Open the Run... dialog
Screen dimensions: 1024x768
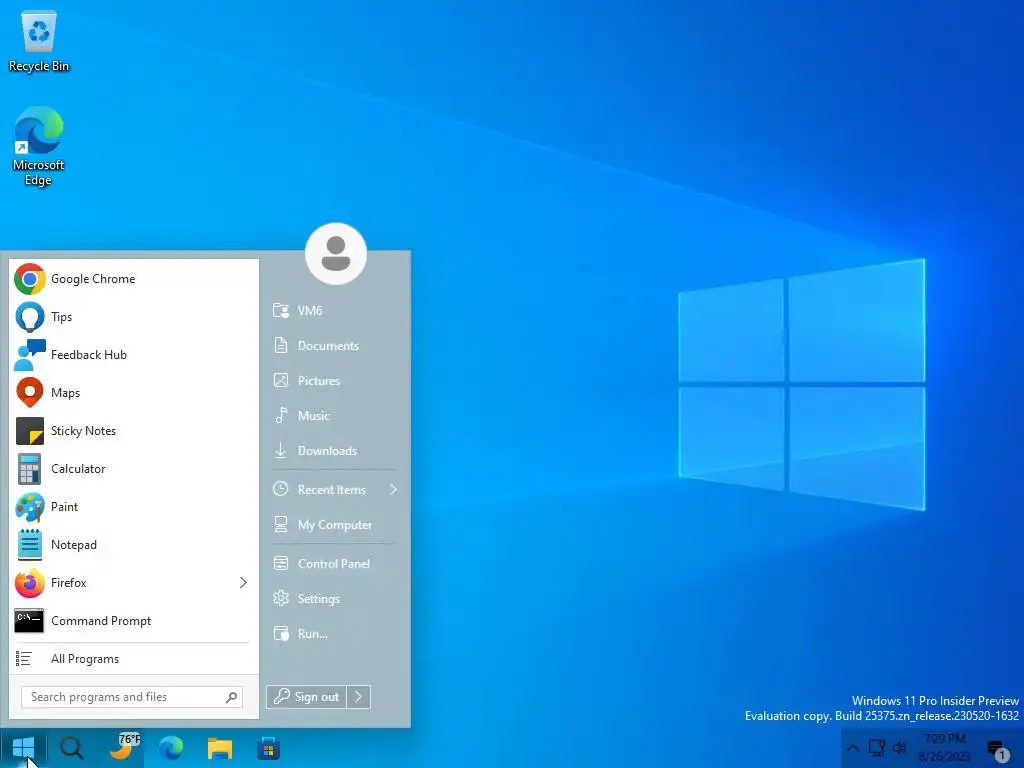click(334, 633)
